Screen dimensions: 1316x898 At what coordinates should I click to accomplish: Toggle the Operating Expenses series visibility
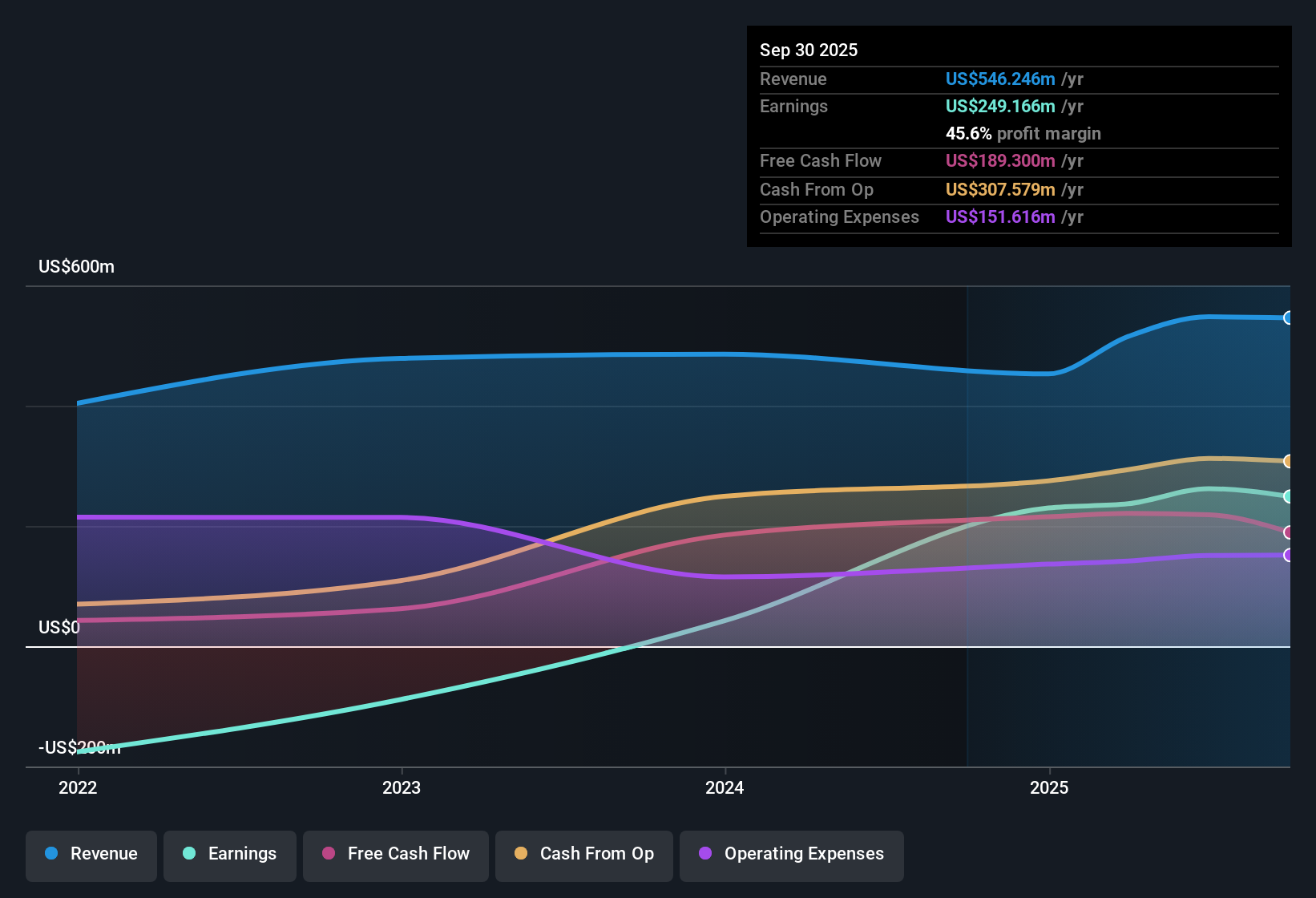click(791, 854)
